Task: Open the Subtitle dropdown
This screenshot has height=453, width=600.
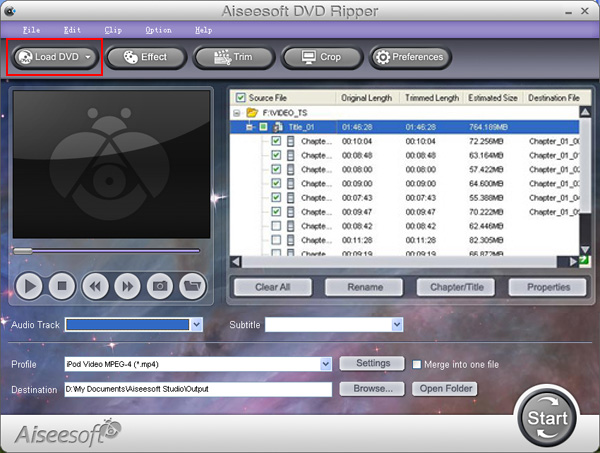Action: (x=397, y=325)
